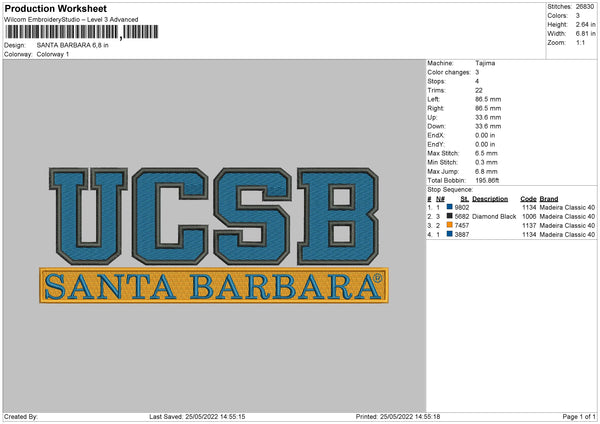Viewport: 600px width, 424px height.
Task: Click the Diamond Black description text
Action: (x=494, y=217)
